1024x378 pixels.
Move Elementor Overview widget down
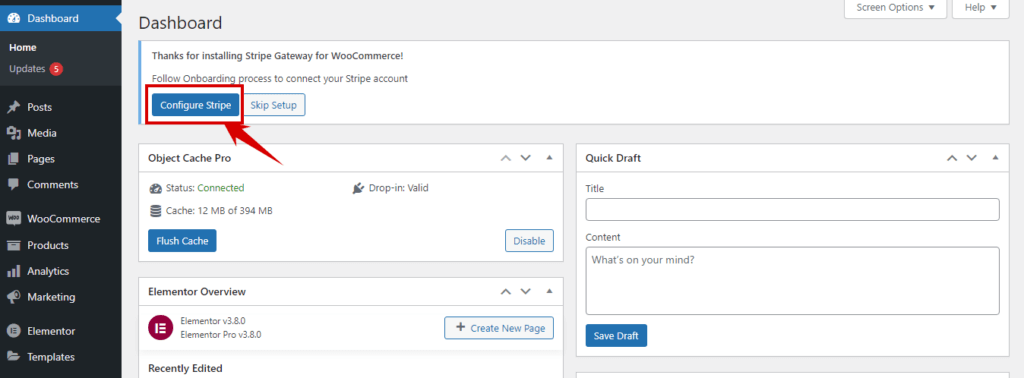pyautogui.click(x=525, y=291)
